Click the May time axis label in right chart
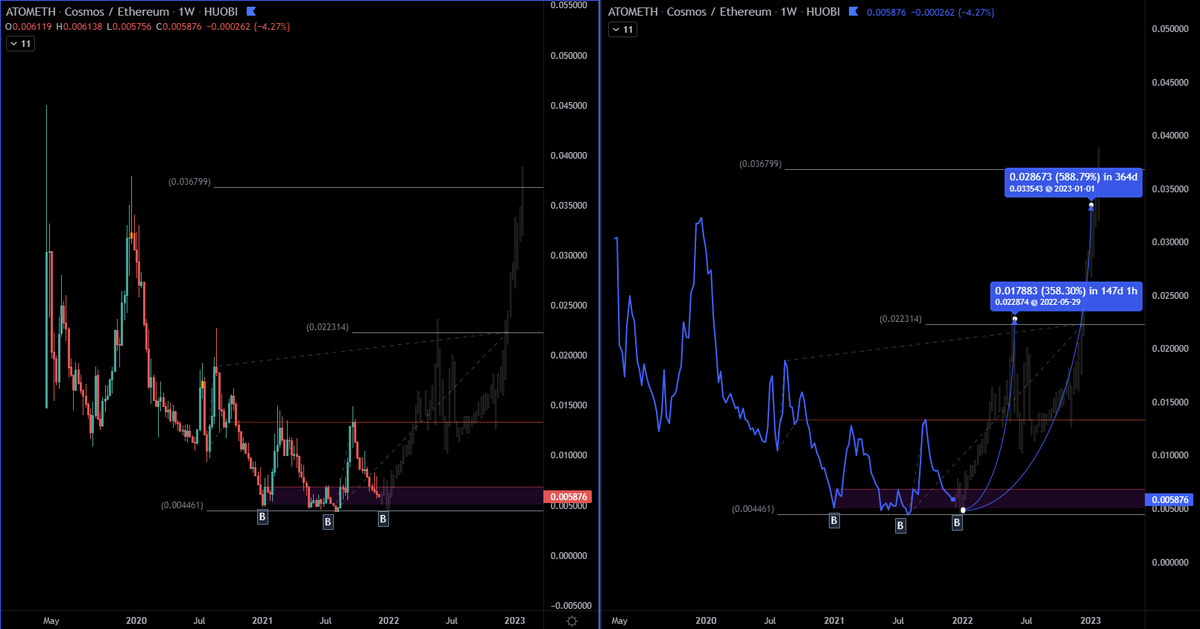Image resolution: width=1200 pixels, height=629 pixels. [x=619, y=620]
